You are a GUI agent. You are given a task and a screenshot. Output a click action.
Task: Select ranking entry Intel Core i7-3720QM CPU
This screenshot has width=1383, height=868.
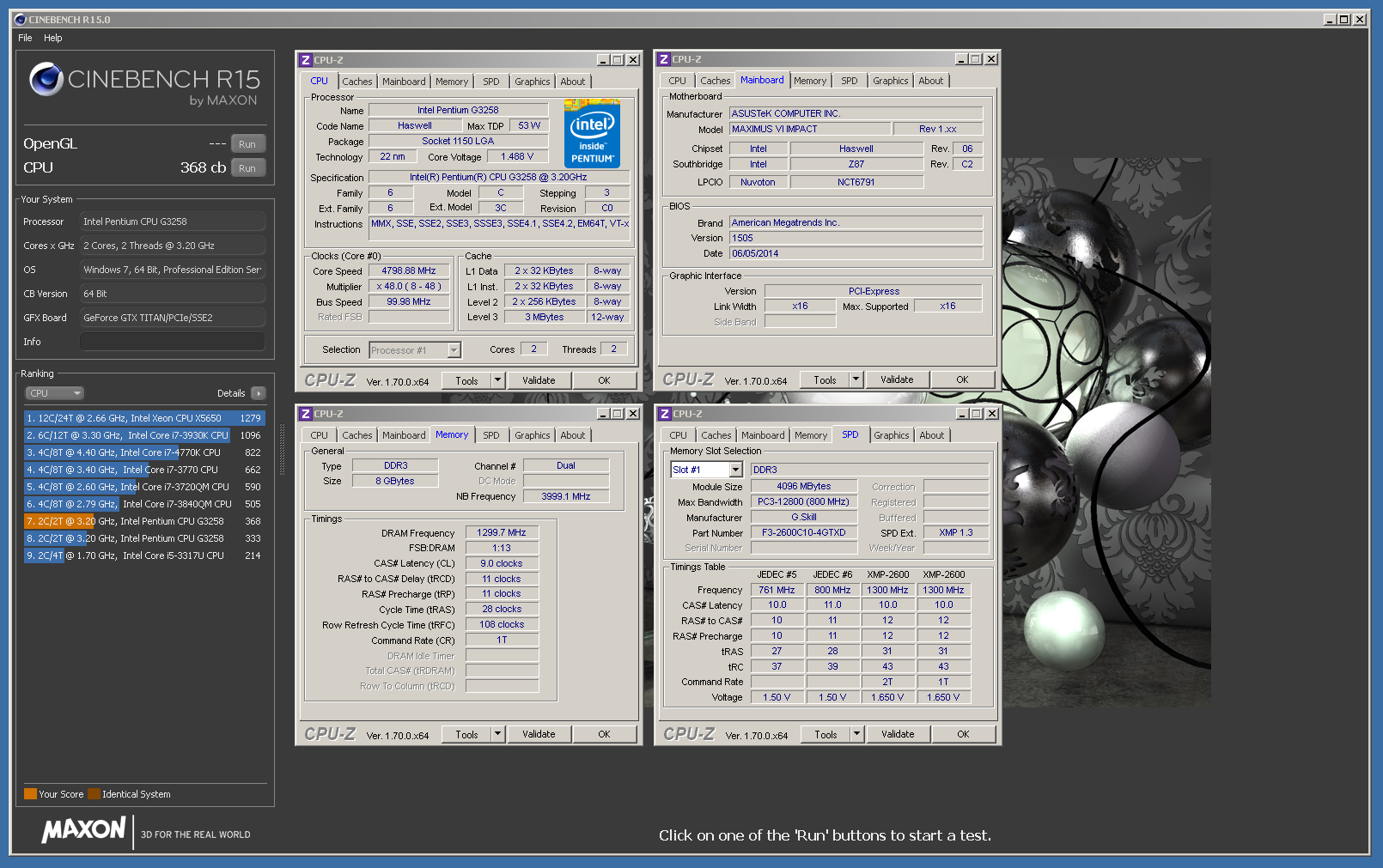[144, 487]
